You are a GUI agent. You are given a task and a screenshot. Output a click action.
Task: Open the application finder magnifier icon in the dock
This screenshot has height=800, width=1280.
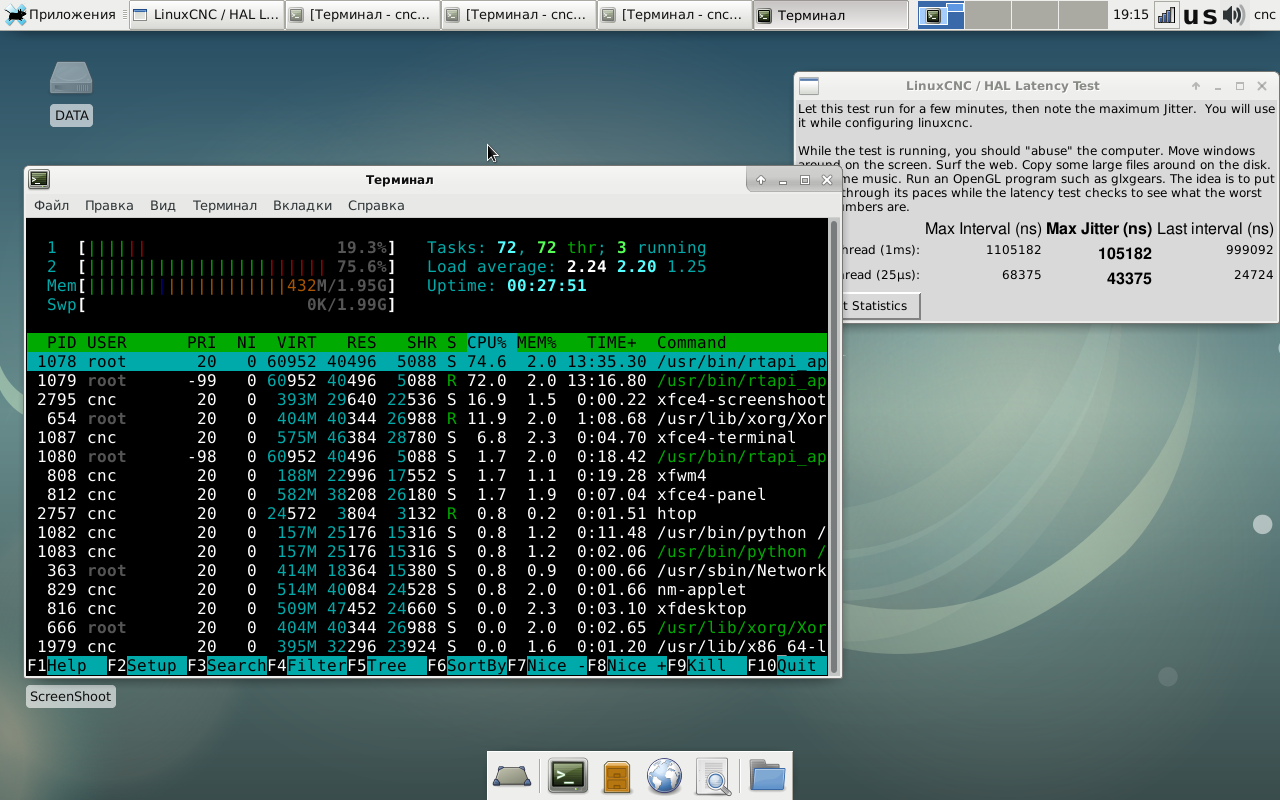713,776
